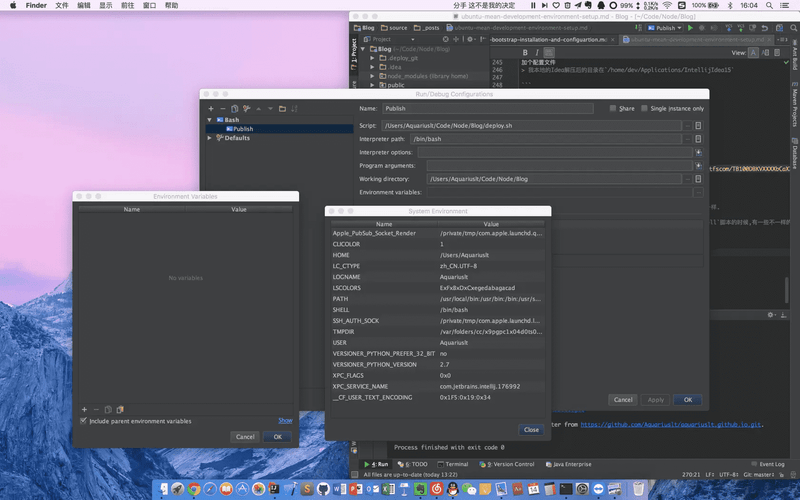Viewport: 800px width, 500px height.
Task: Add a new environment variable with plus icon
Action: coord(84,409)
